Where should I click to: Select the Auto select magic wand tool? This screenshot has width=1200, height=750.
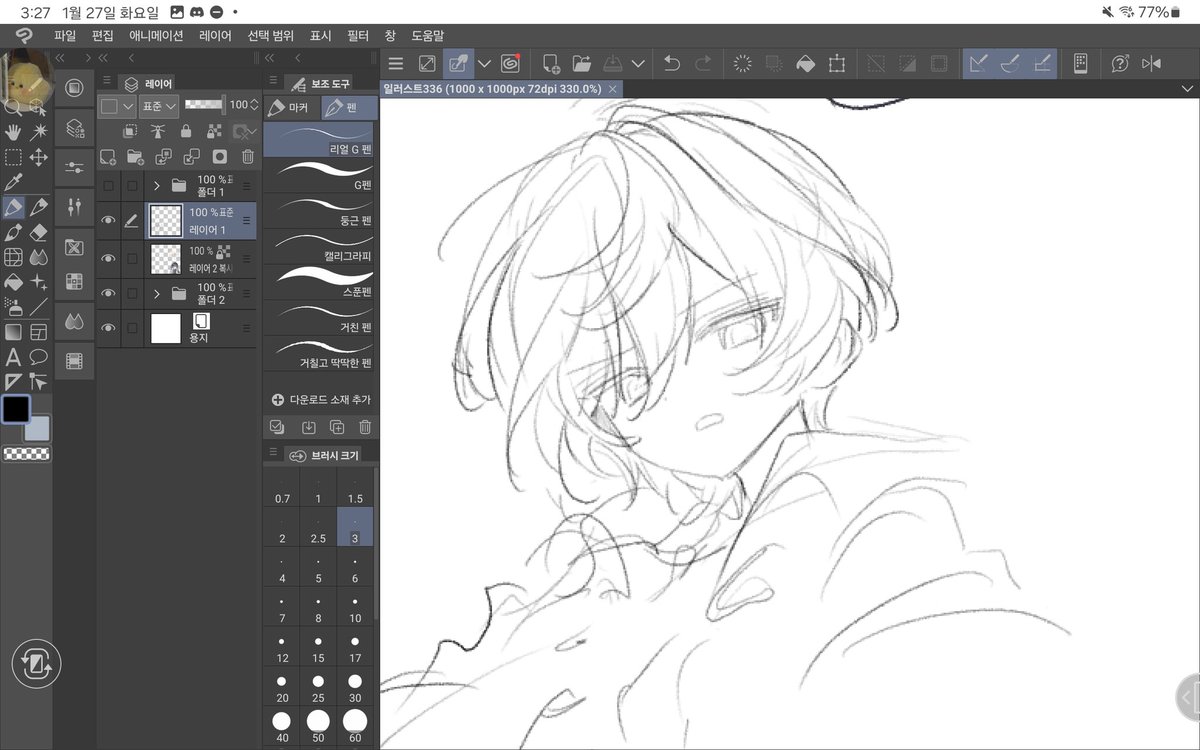pos(39,132)
